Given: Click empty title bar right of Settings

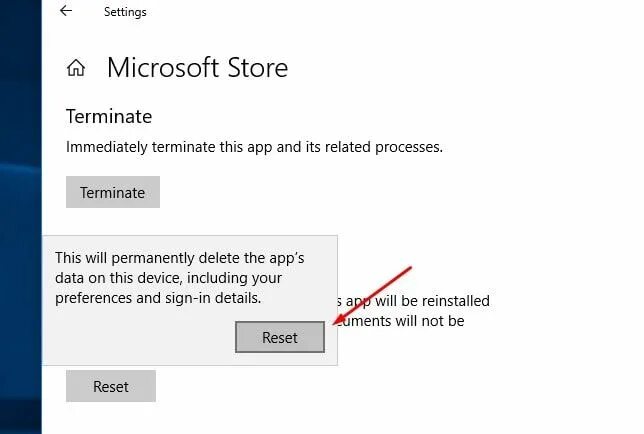Looking at the screenshot, I should (x=400, y=13).
